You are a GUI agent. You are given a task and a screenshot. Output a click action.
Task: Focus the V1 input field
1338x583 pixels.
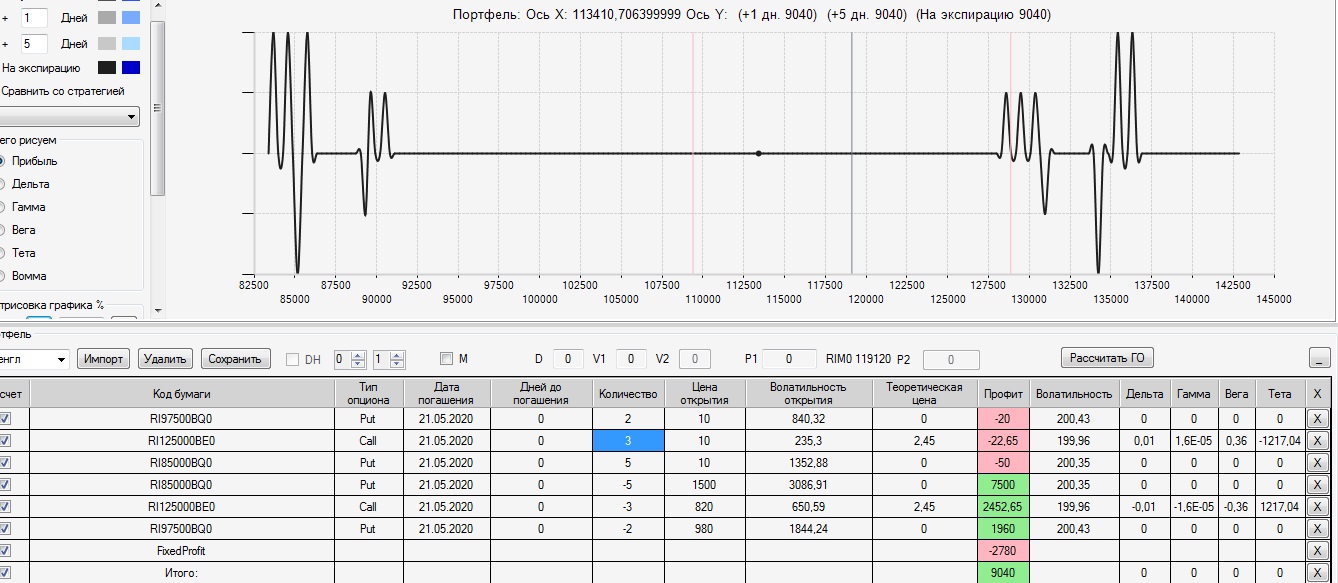[x=631, y=359]
